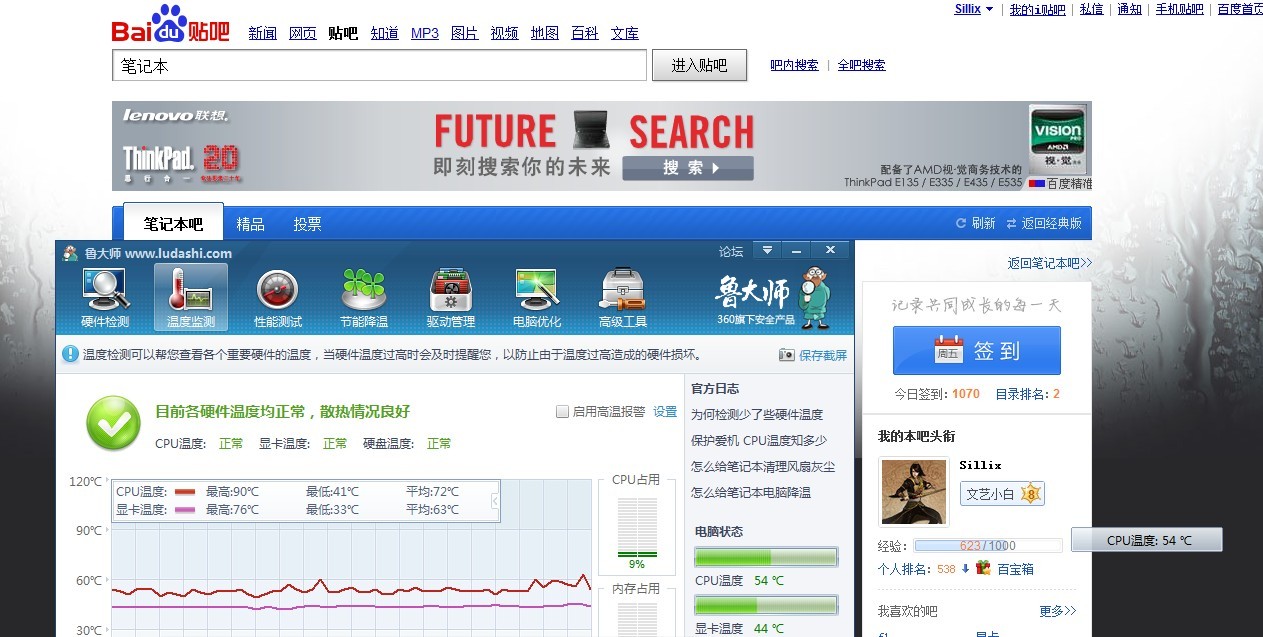Open 通知 link in top bar

1129,9
